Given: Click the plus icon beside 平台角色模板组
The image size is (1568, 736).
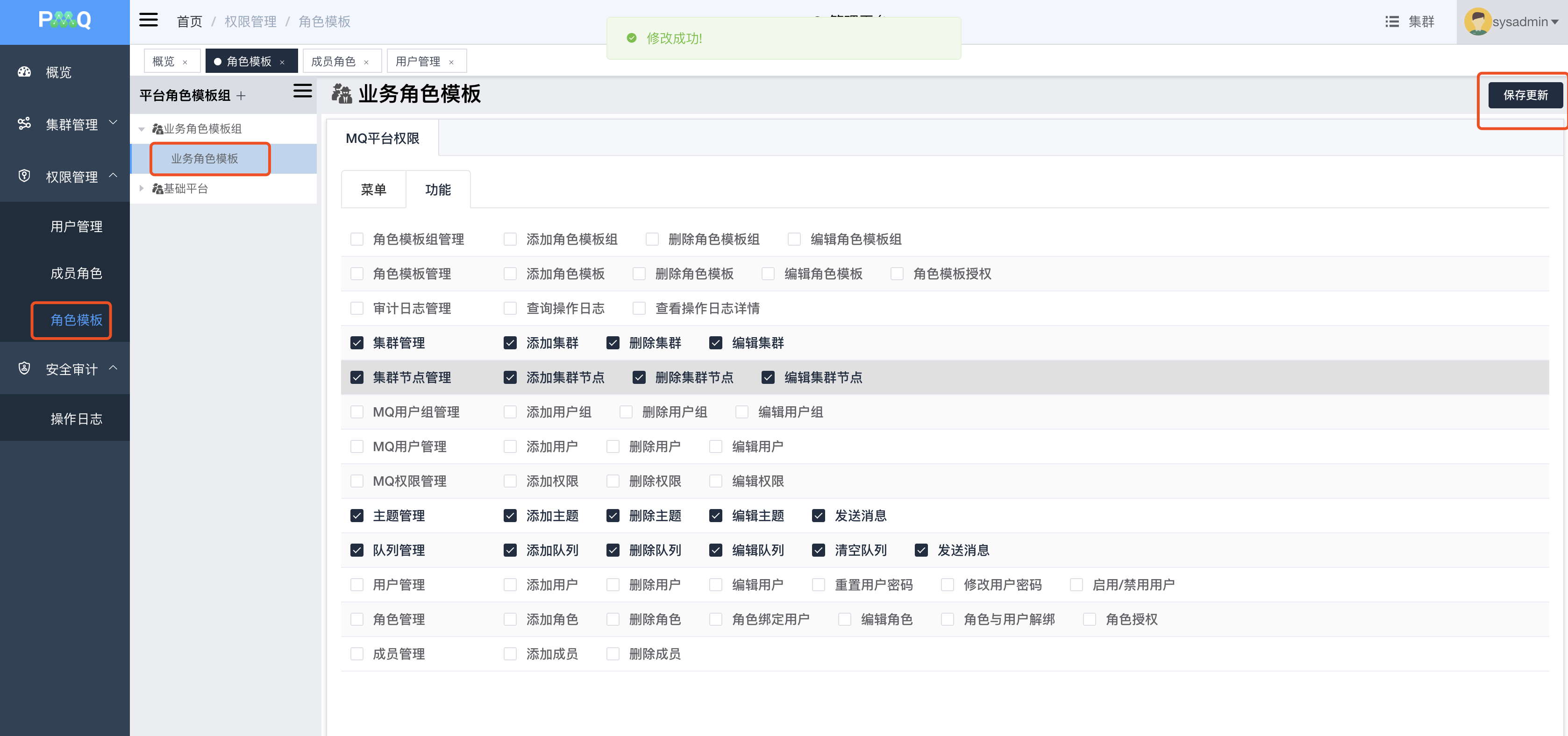Looking at the screenshot, I should coord(241,95).
